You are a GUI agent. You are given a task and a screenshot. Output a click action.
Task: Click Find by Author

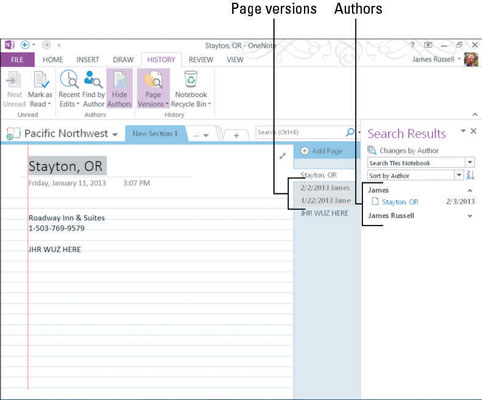pyautogui.click(x=94, y=89)
